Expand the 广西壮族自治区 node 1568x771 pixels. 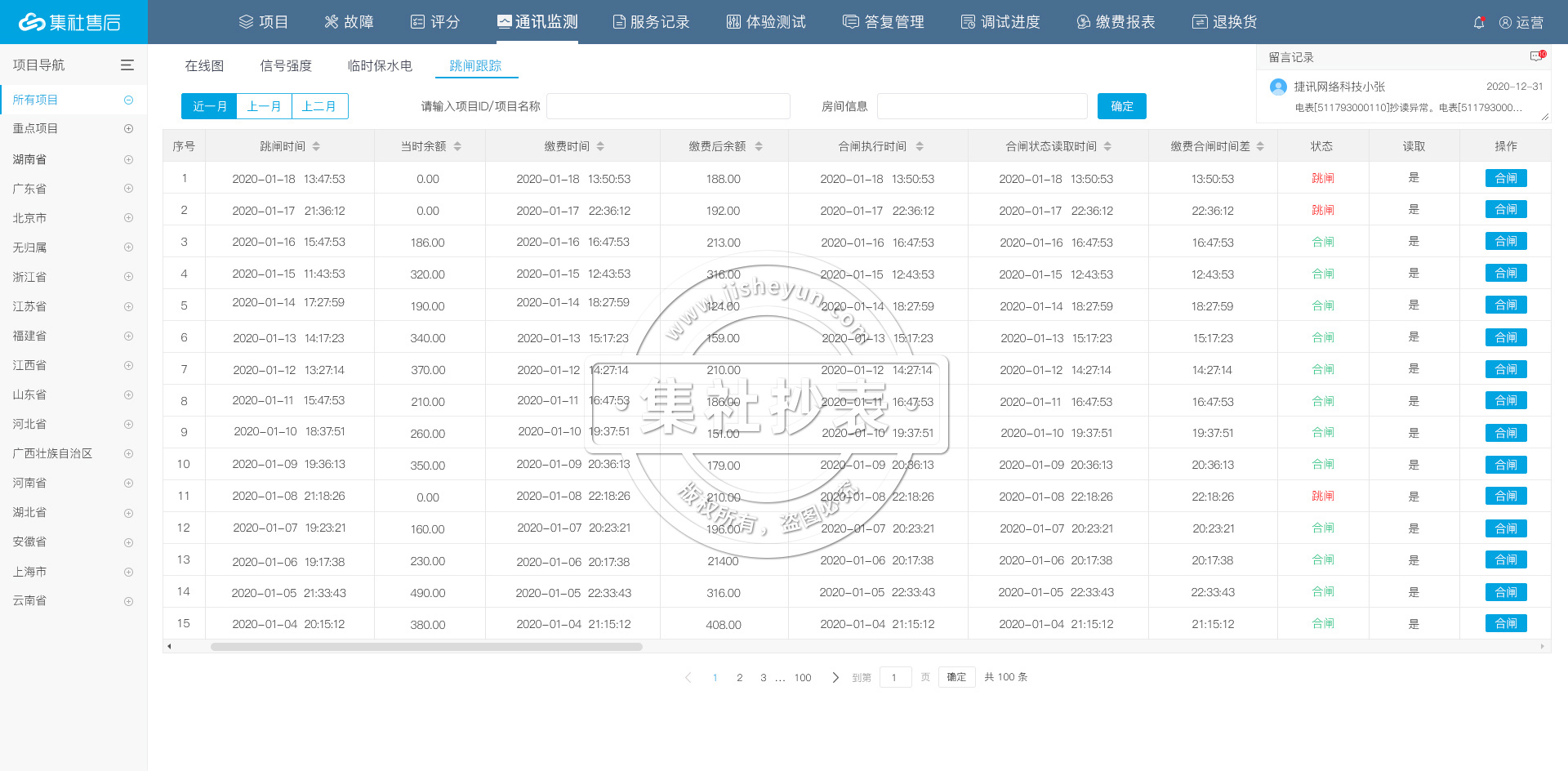tap(128, 453)
